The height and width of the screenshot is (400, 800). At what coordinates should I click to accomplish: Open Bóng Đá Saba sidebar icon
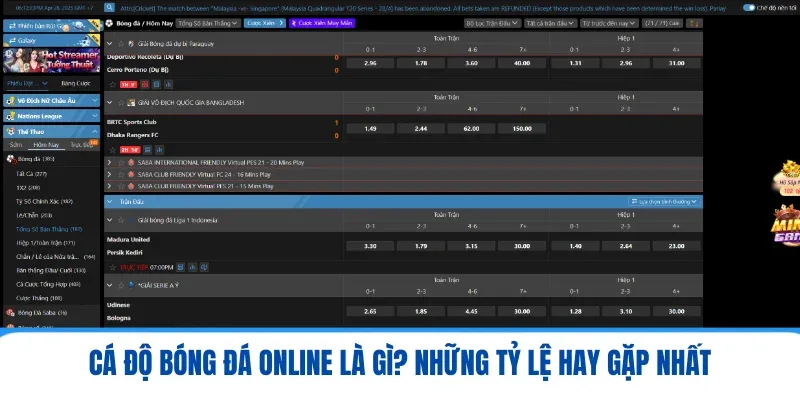coord(10,312)
